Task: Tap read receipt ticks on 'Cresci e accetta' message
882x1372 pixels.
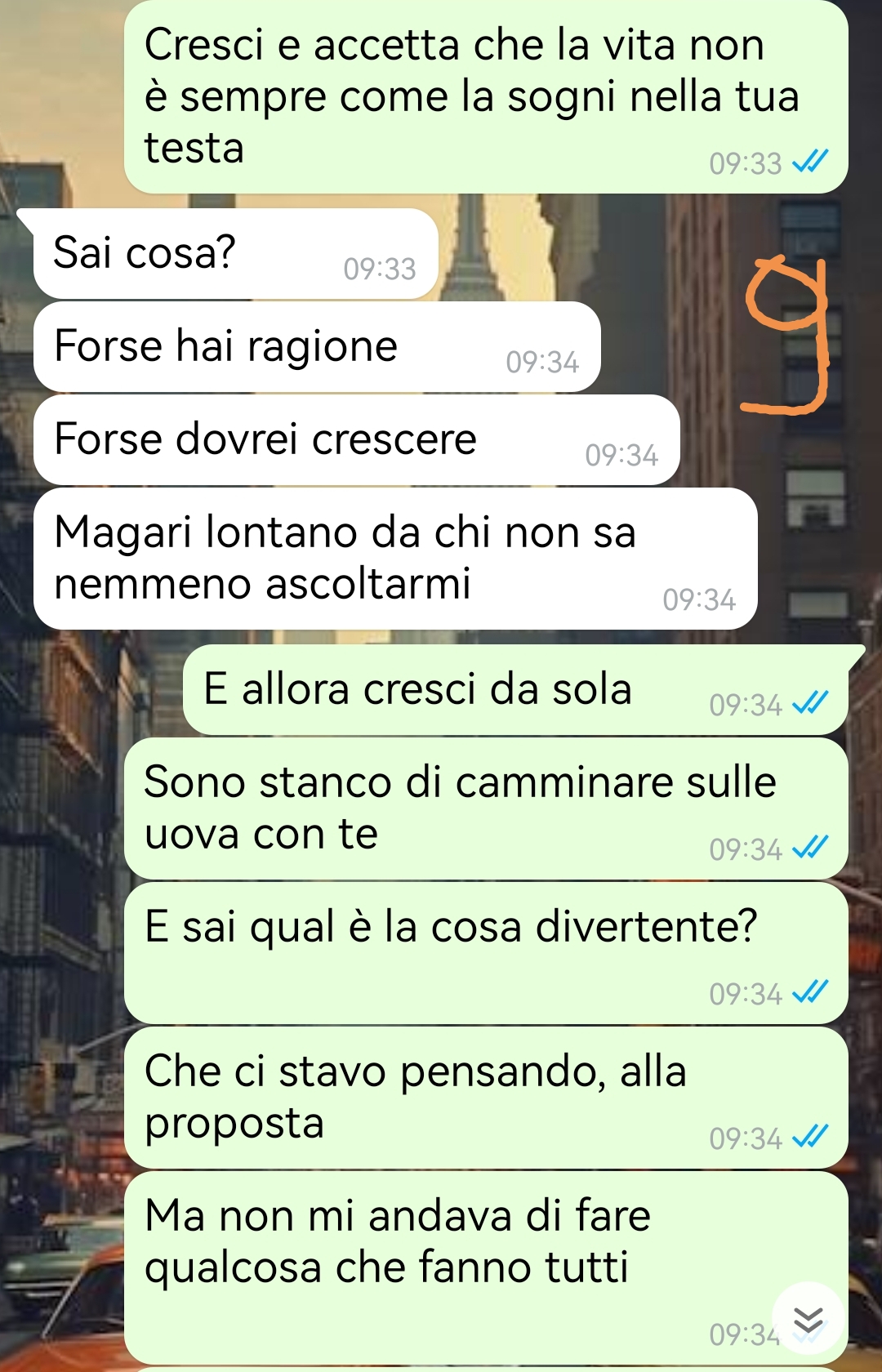Action: 810,162
